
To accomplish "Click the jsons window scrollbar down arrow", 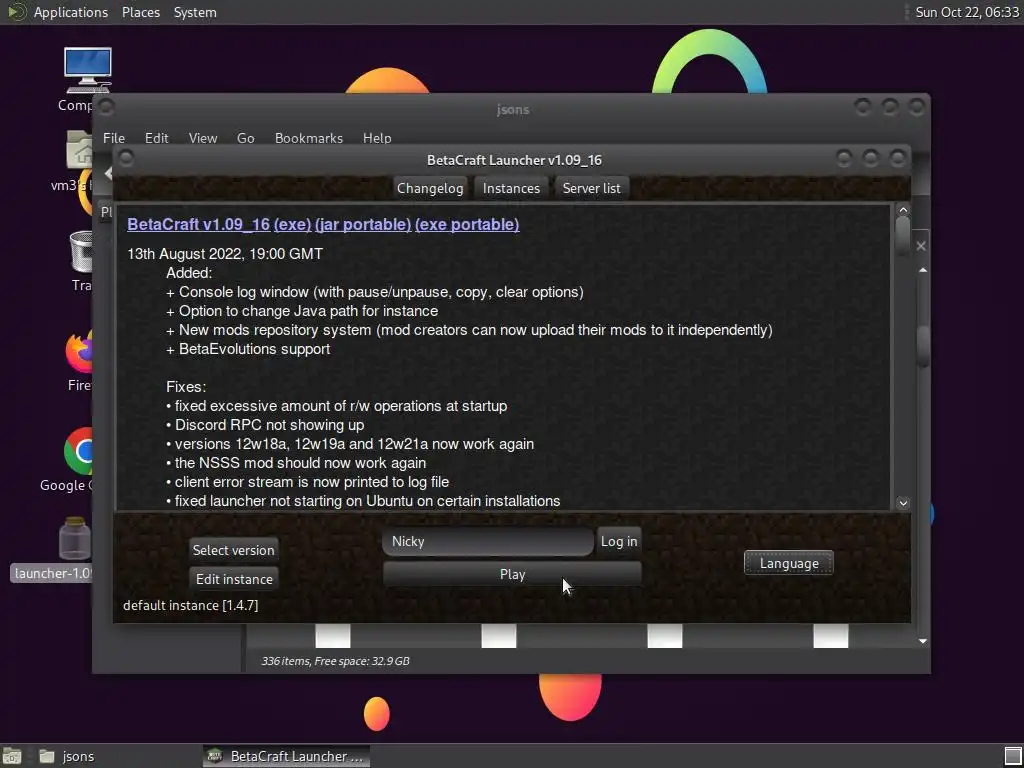I will pos(923,641).
